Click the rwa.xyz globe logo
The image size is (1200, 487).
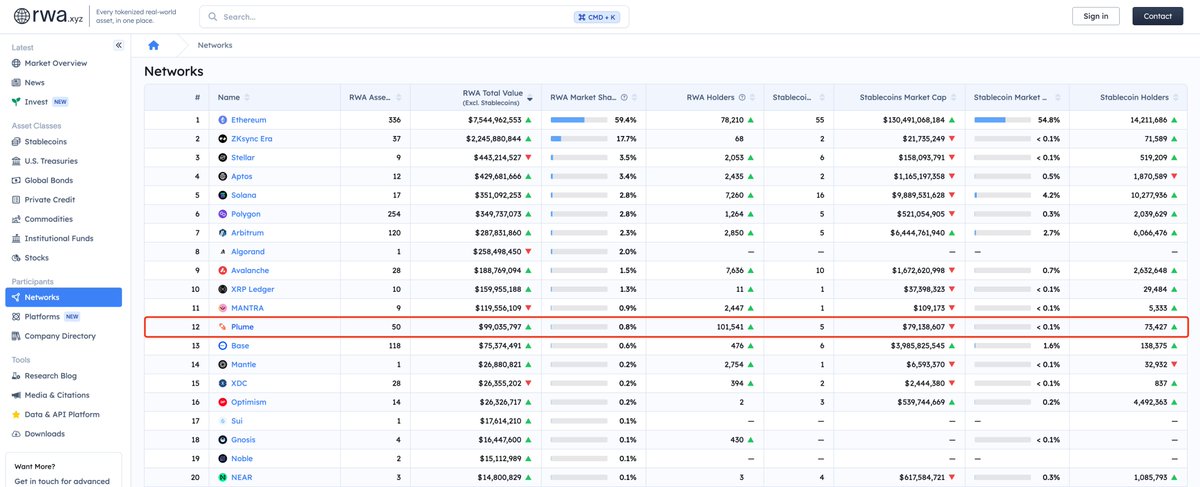(x=23, y=16)
